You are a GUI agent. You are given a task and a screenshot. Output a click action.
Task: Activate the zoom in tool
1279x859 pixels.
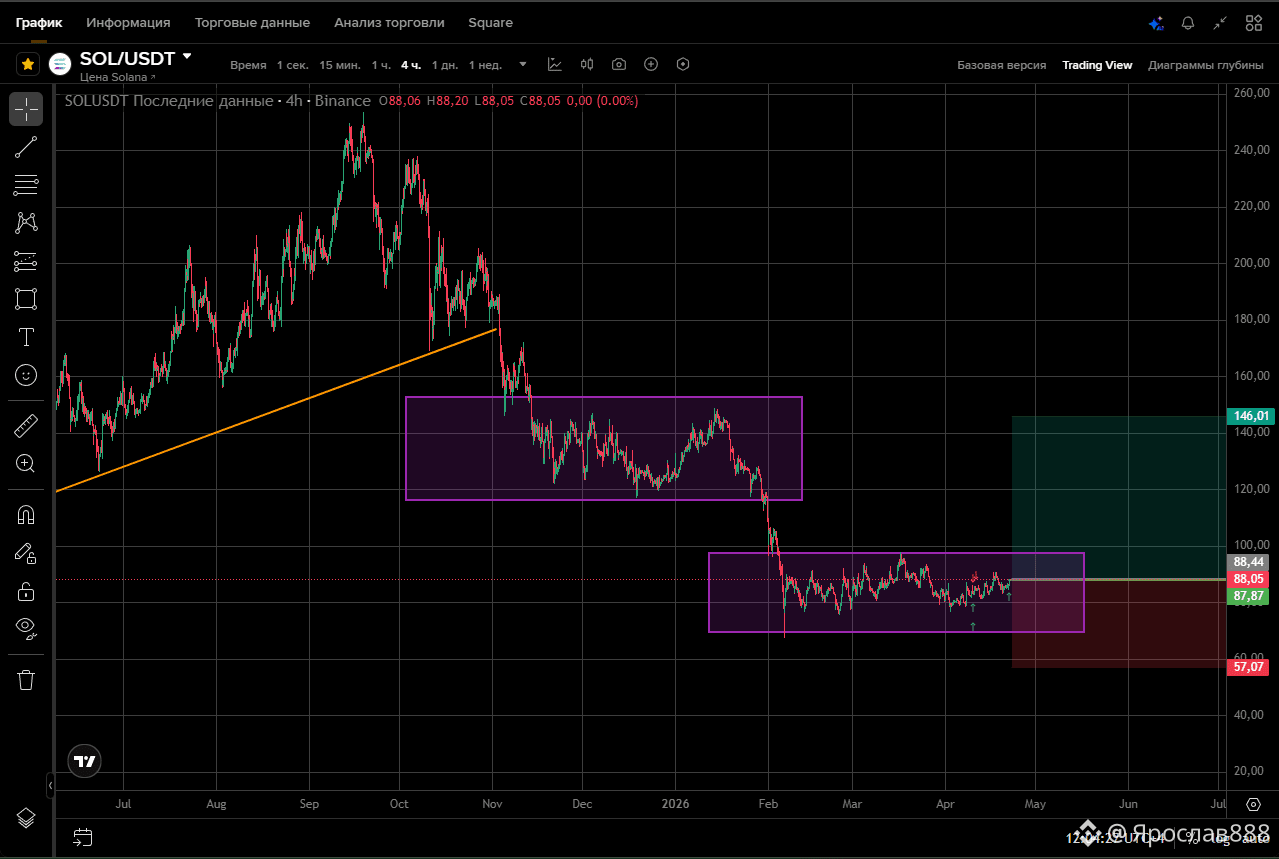tap(26, 463)
